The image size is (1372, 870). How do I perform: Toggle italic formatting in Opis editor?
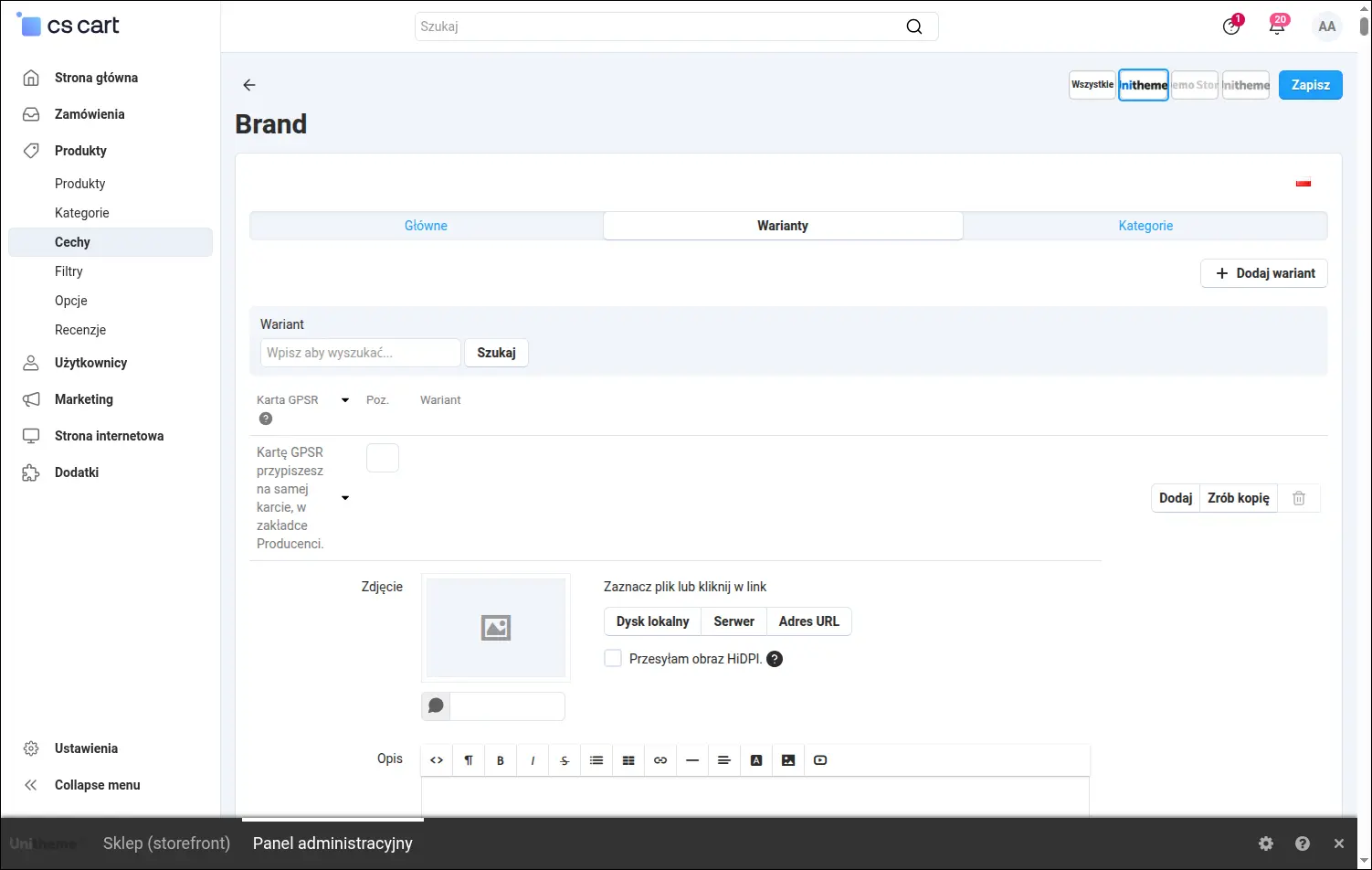[533, 760]
